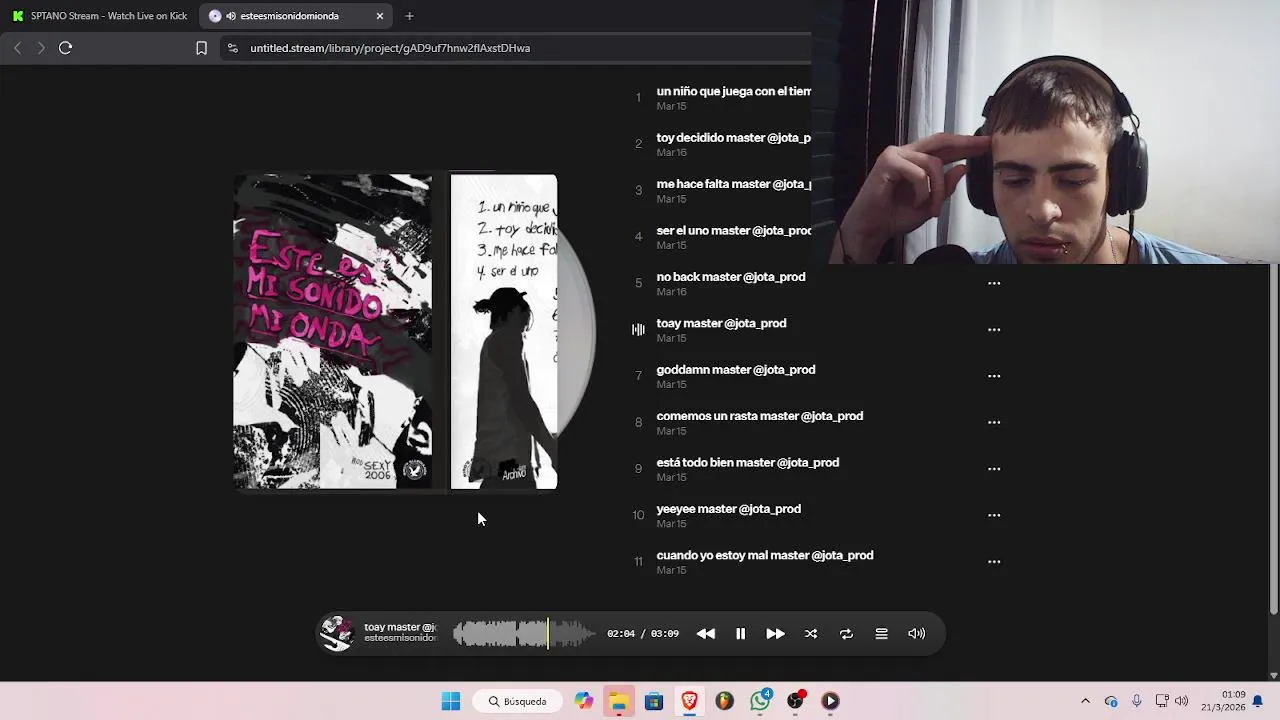Open Microsoft Store from the taskbar
1280x720 pixels.
click(654, 701)
